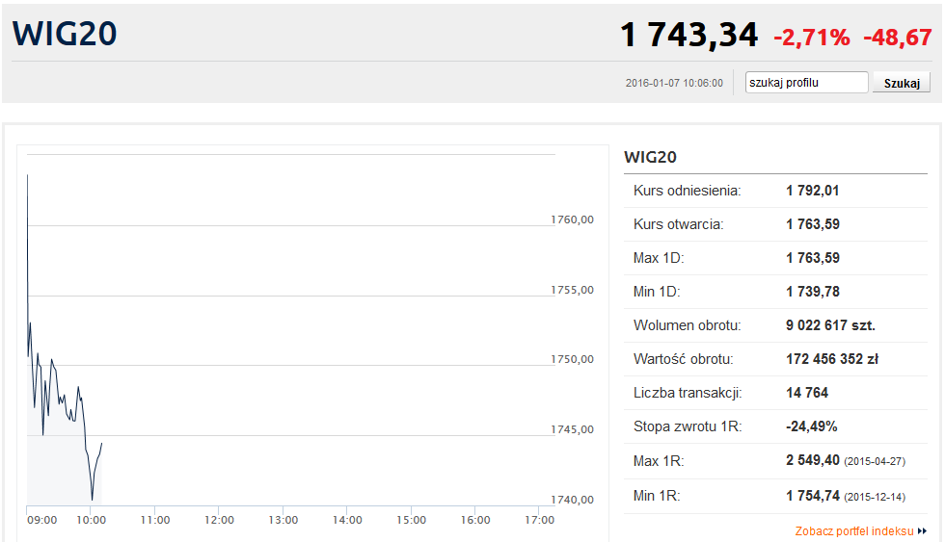Select the 12:00 mark on the chart time axis
Image resolution: width=945 pixels, height=542 pixels.
[219, 520]
